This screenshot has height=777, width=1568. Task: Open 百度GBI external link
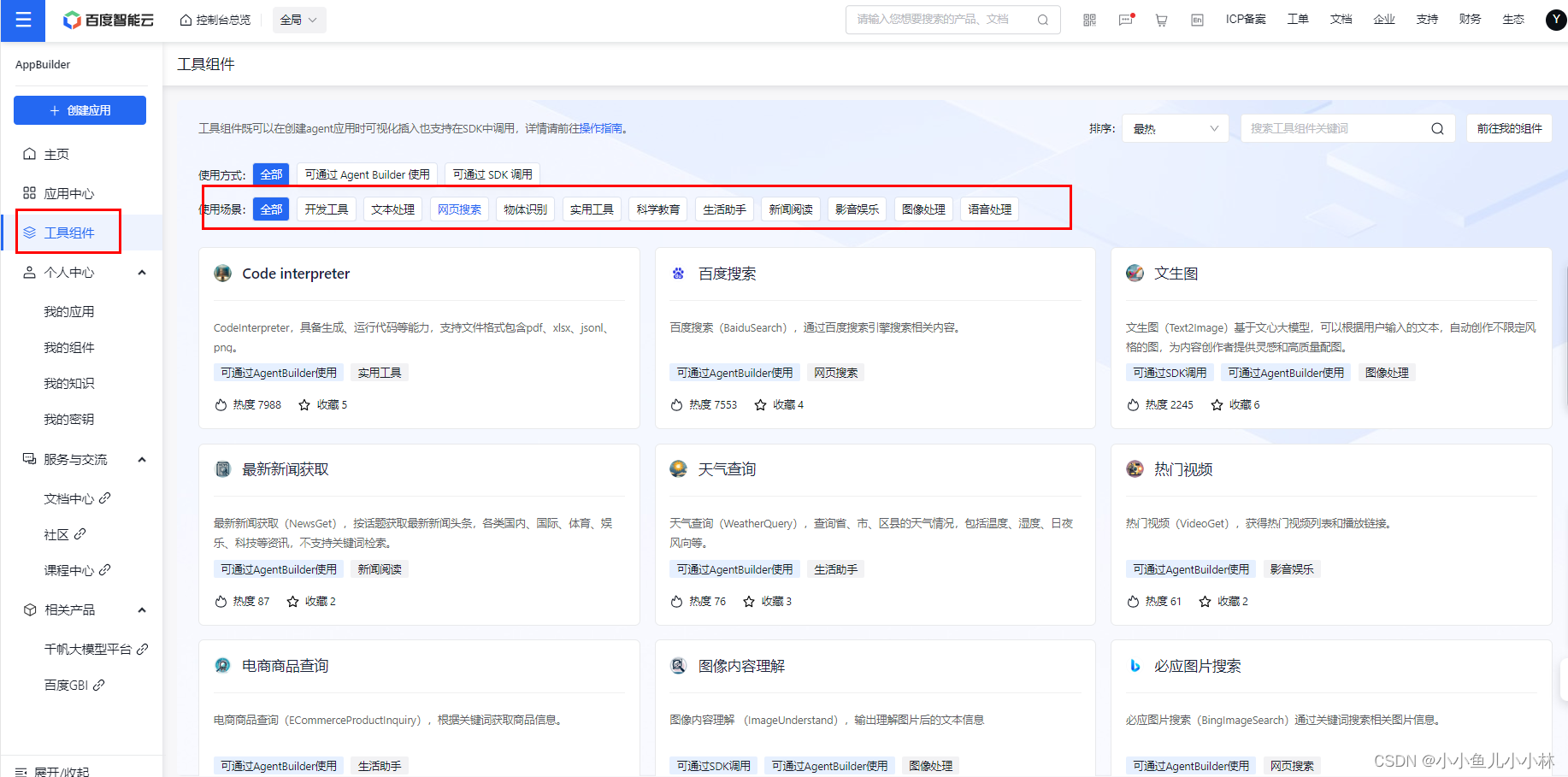click(x=74, y=686)
